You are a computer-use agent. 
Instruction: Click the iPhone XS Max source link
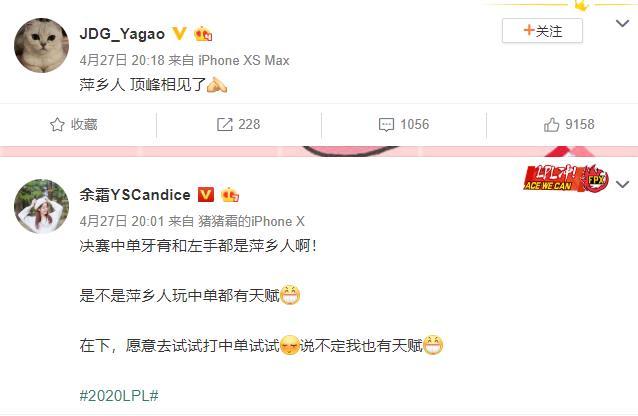point(244,60)
